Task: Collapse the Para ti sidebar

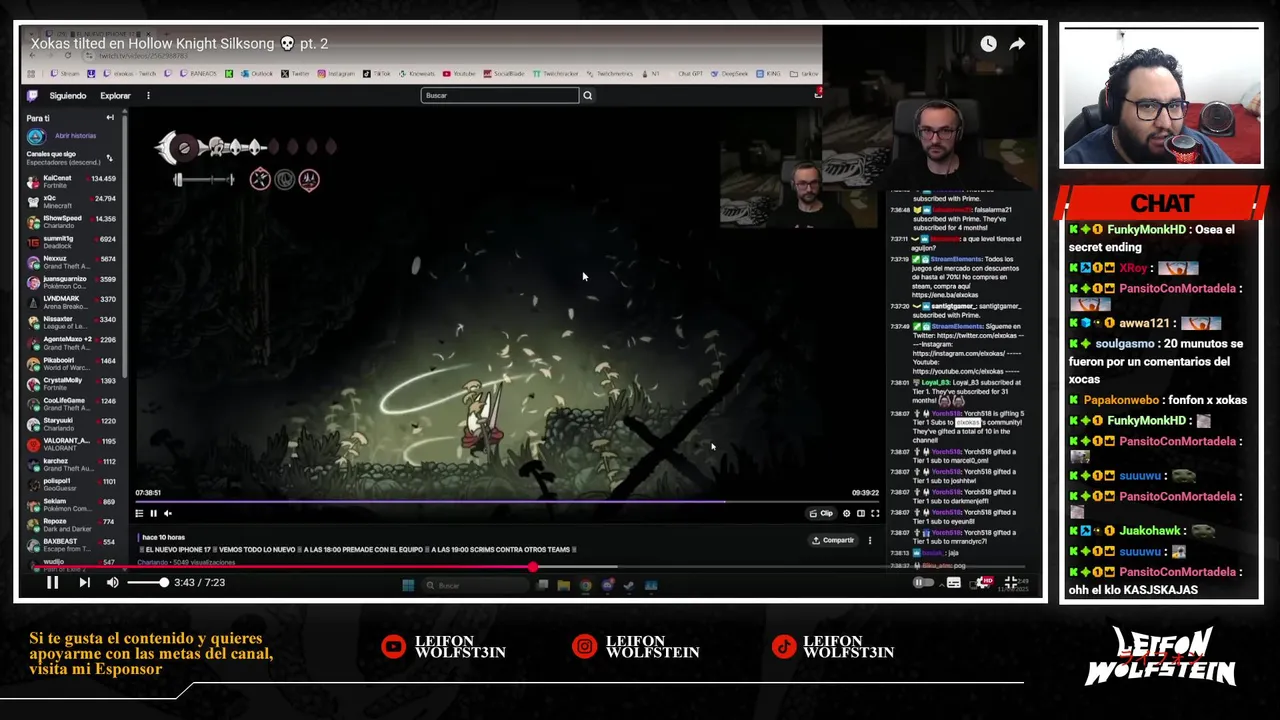Action: (x=110, y=118)
